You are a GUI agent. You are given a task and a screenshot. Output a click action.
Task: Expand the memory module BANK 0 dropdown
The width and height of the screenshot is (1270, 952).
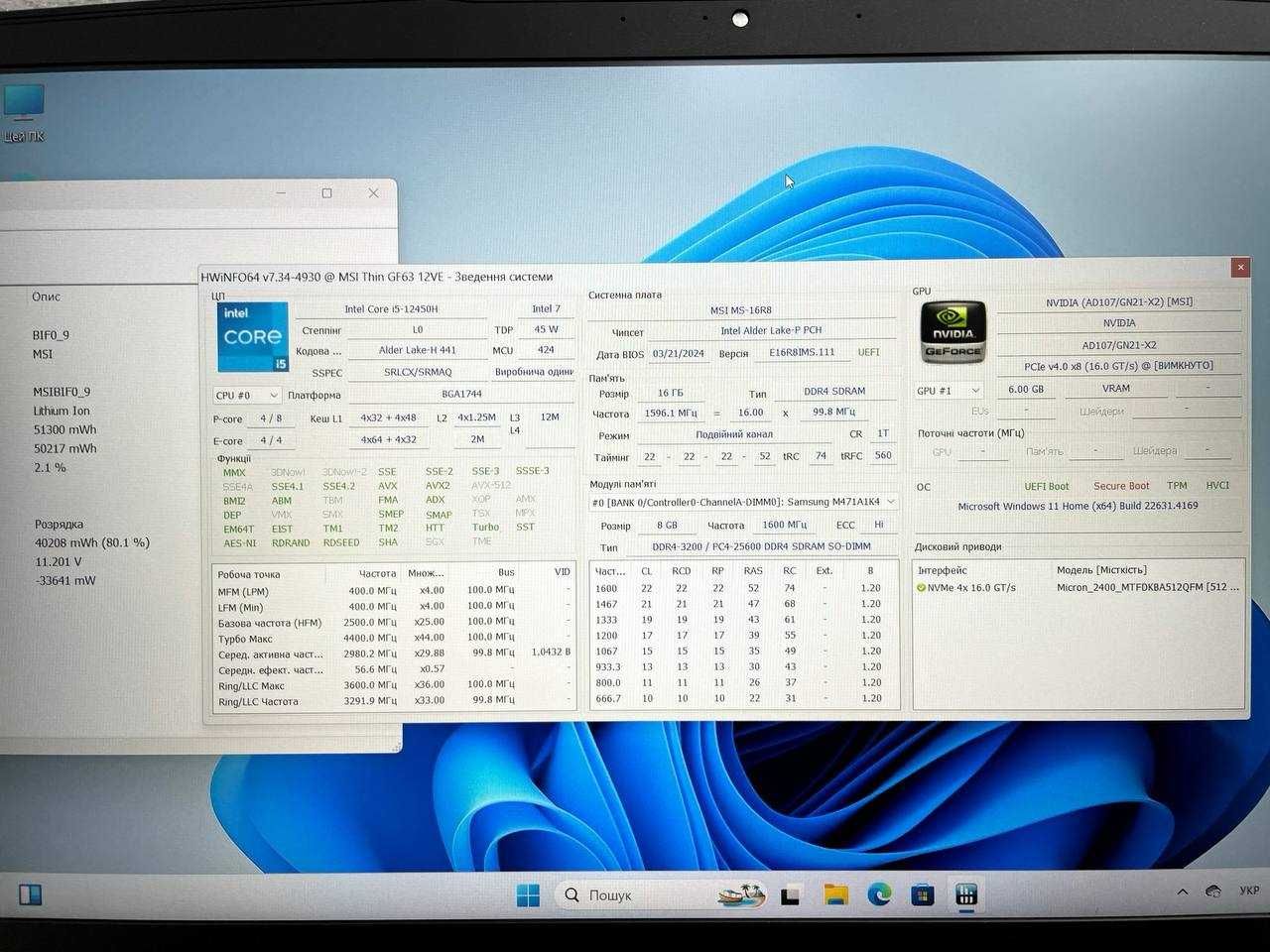pyautogui.click(x=744, y=502)
